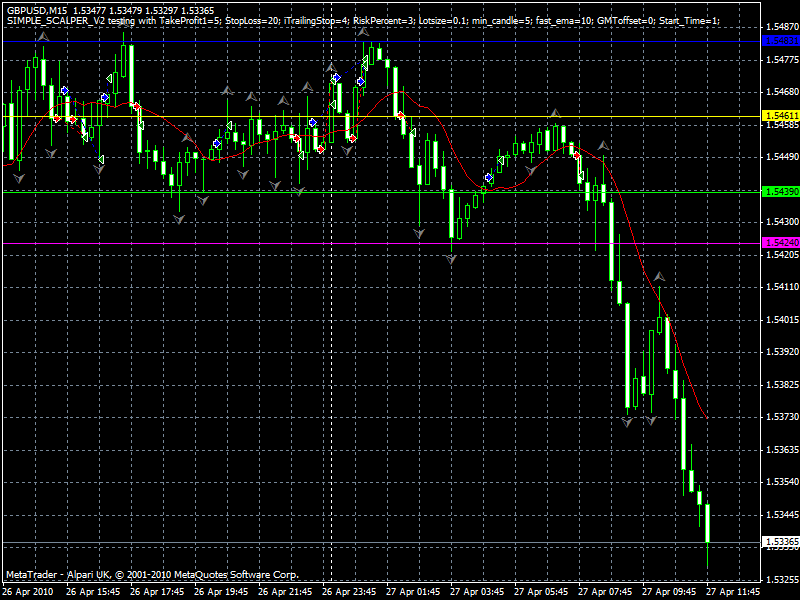Click the 1.54680 price scale label
The height and width of the screenshot is (600, 800).
782,92
